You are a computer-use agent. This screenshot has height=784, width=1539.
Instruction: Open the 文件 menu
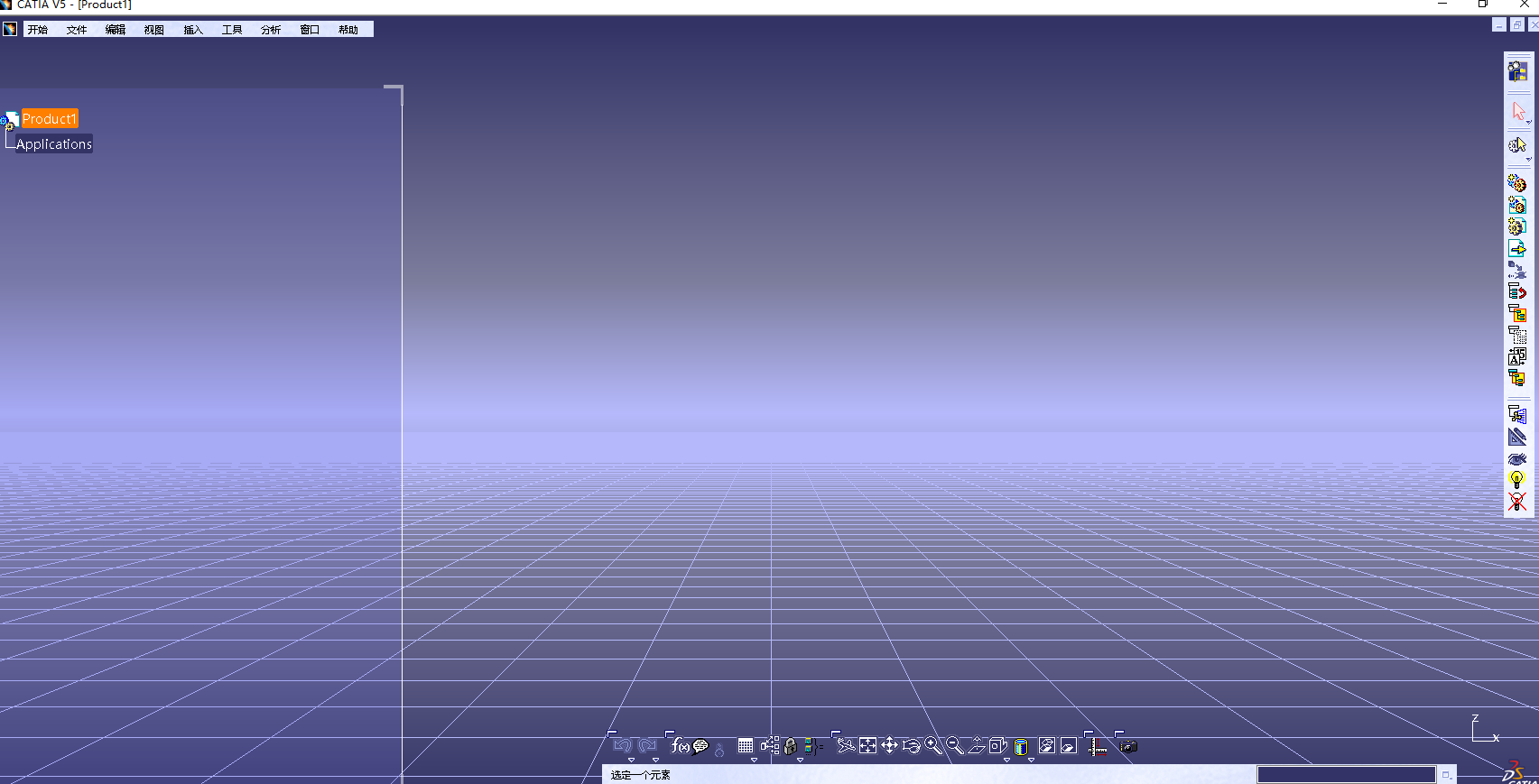(x=76, y=30)
